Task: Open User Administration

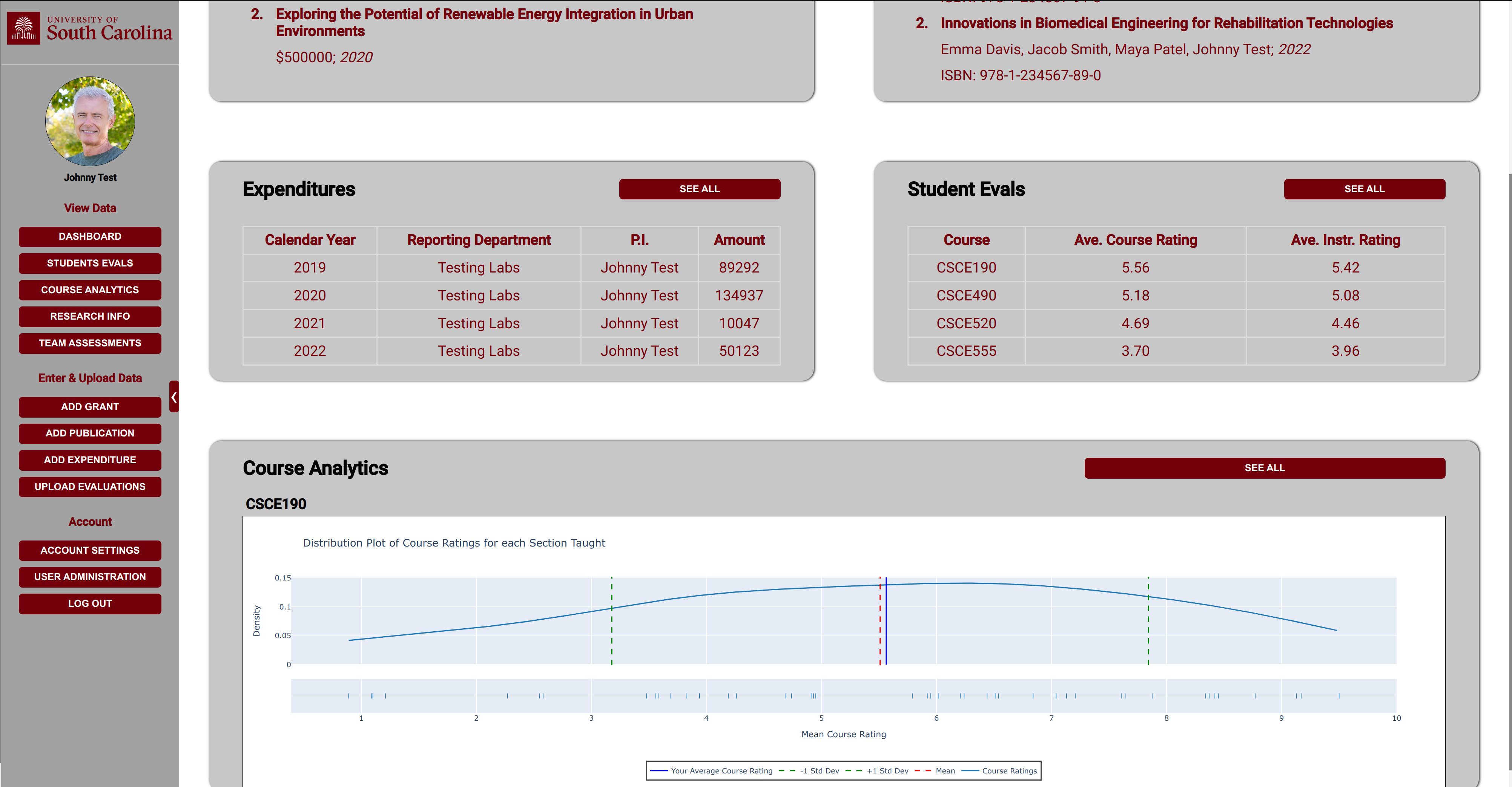Action: pos(89,576)
